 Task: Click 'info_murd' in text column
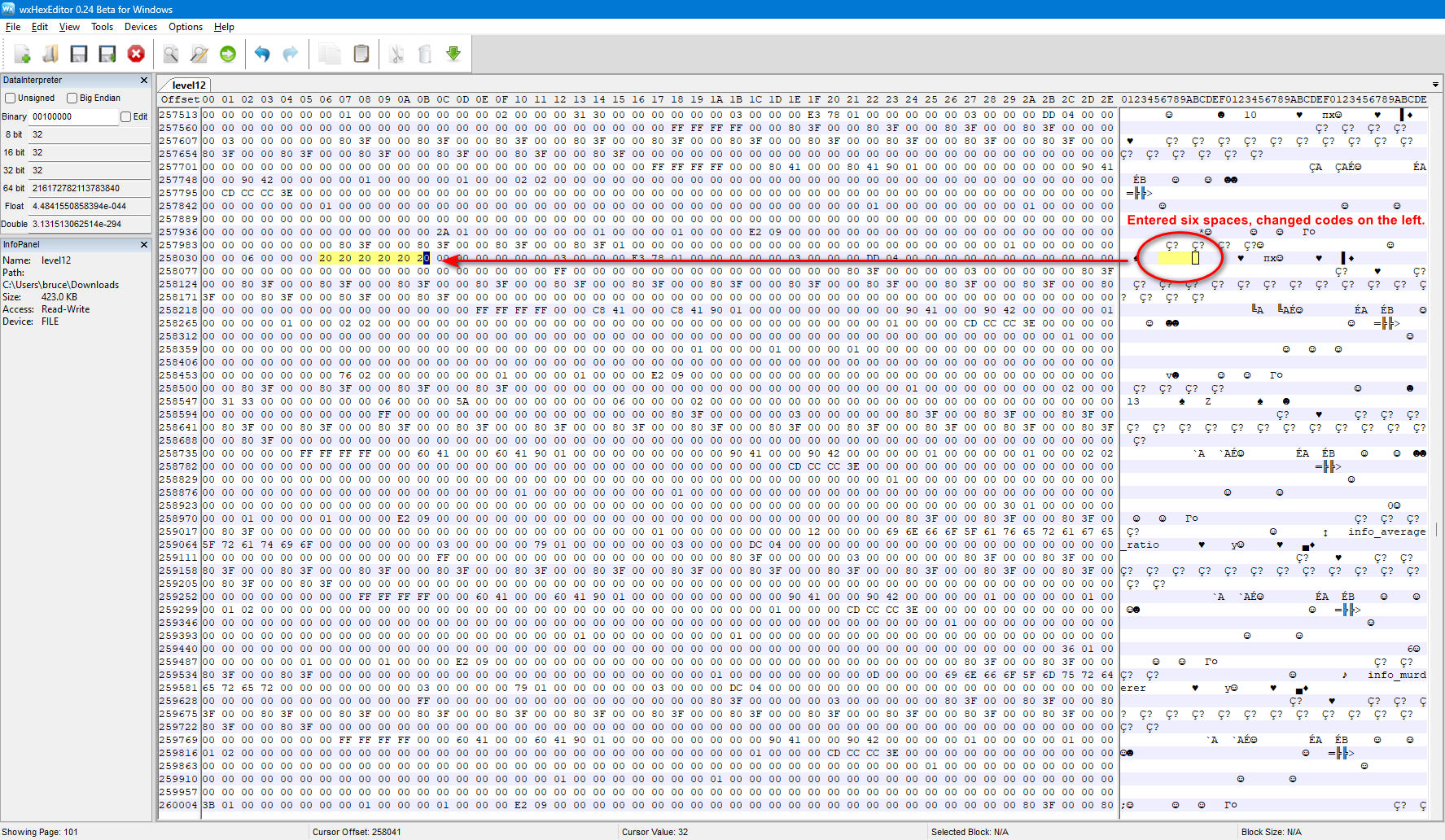click(x=1397, y=675)
